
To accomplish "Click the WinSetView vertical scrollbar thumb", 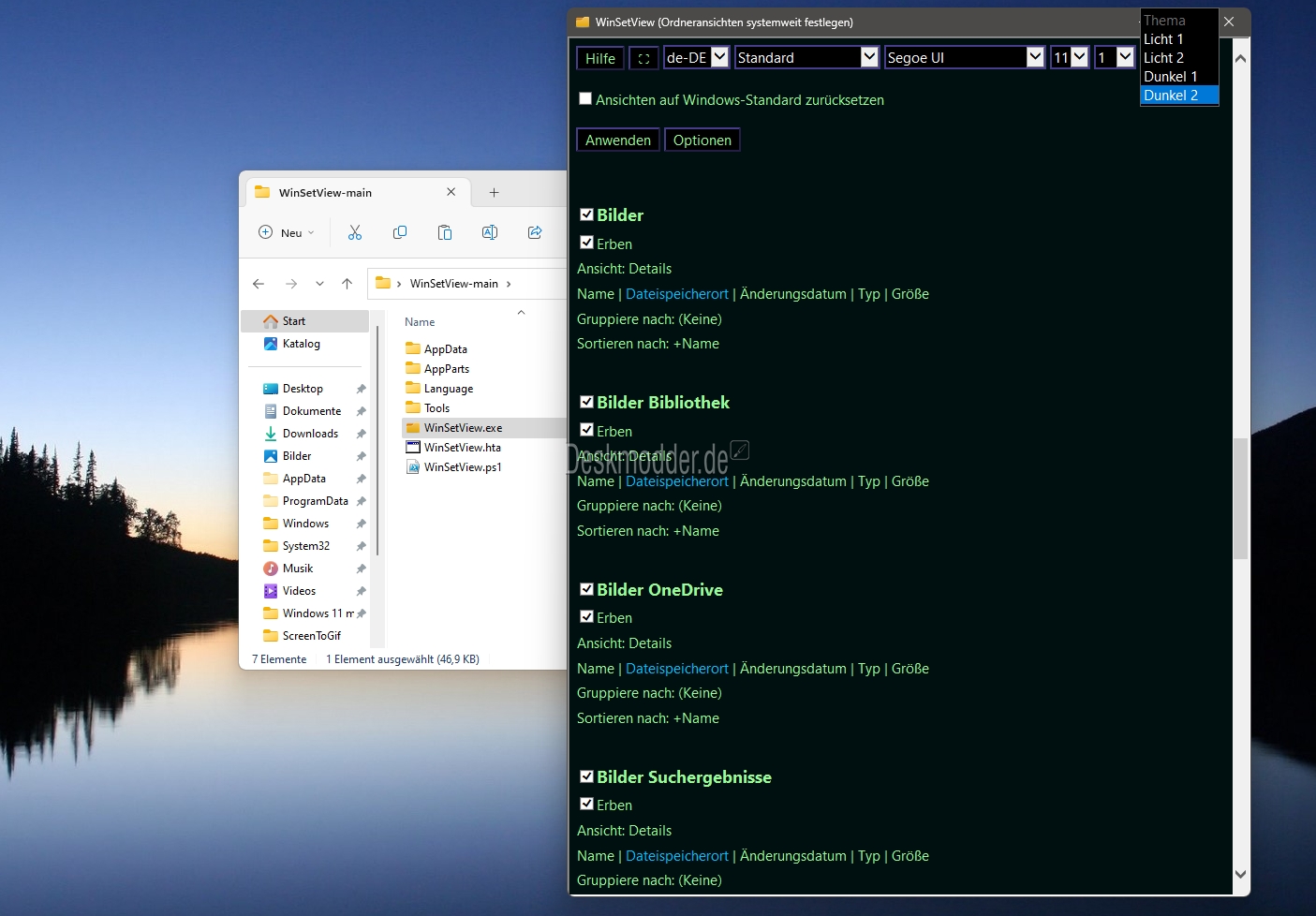I will pyautogui.click(x=1240, y=498).
